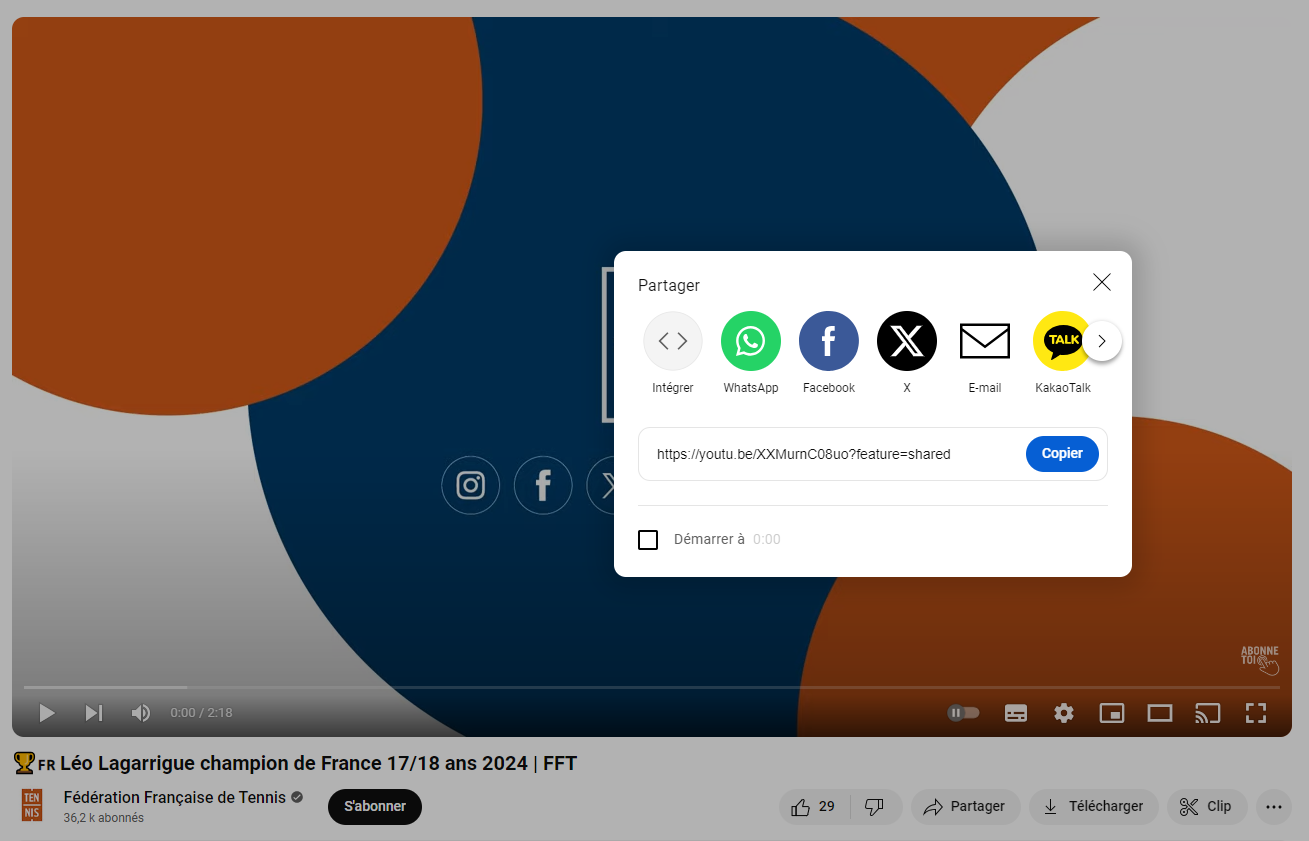The height and width of the screenshot is (841, 1309).
Task: Share through the KakaoTalk icon
Action: [x=1060, y=341]
